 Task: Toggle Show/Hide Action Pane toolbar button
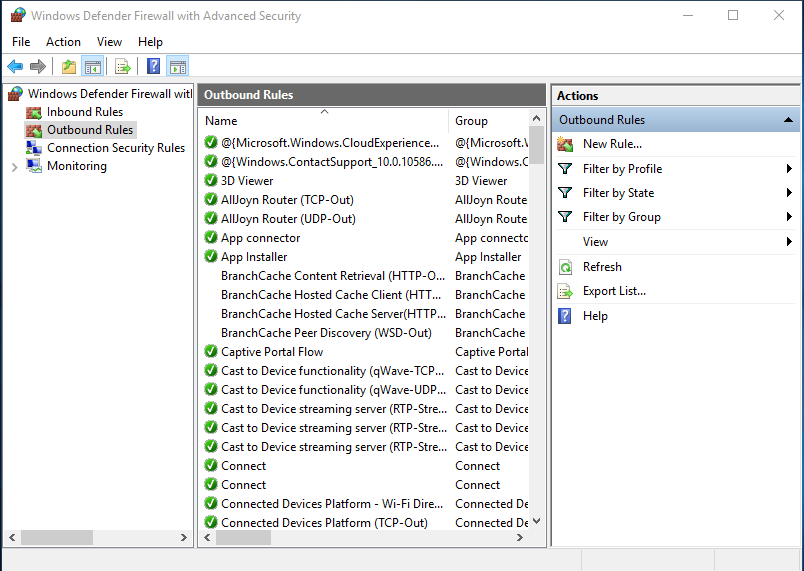(177, 67)
